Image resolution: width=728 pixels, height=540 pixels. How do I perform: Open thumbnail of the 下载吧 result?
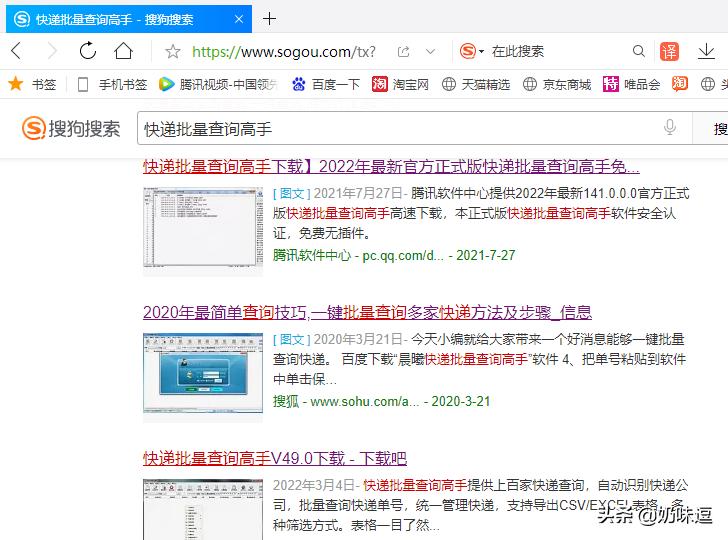[203, 509]
